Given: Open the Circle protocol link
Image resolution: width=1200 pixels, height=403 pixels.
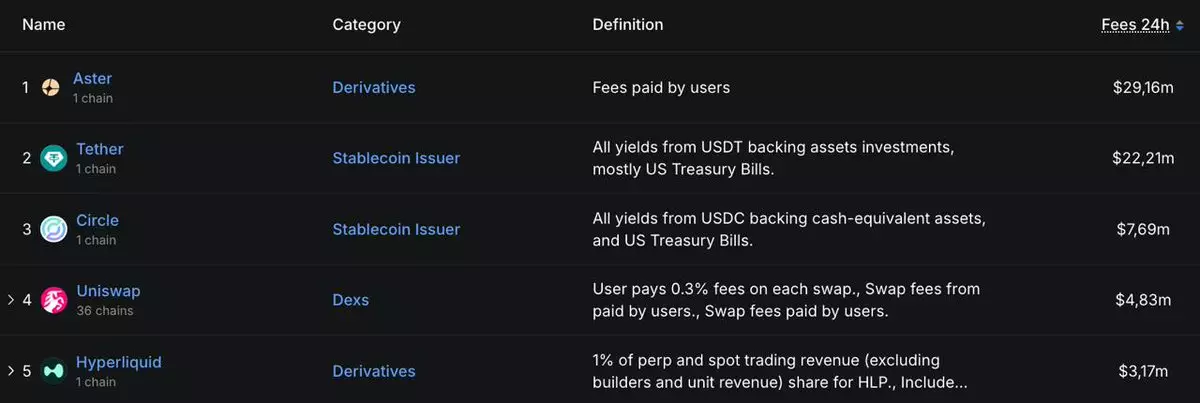Looking at the screenshot, I should point(97,220).
